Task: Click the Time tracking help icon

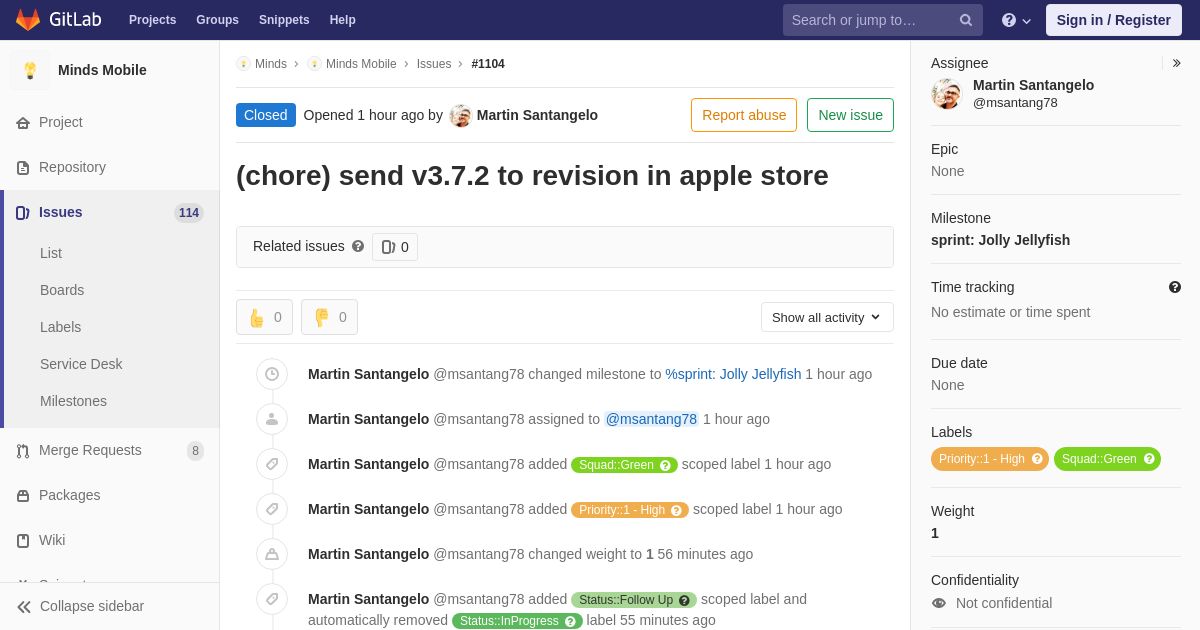Action: pos(1175,287)
